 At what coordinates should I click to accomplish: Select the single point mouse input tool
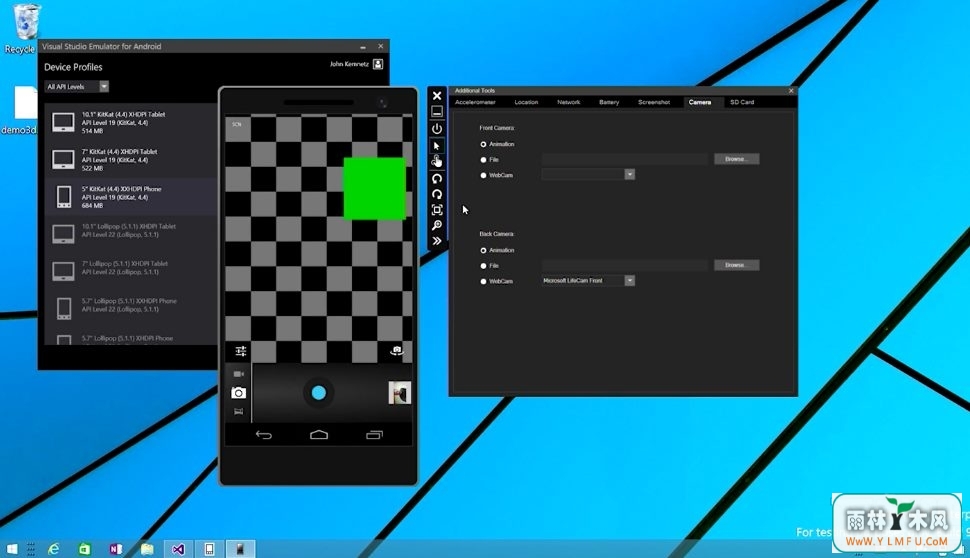coord(437,146)
